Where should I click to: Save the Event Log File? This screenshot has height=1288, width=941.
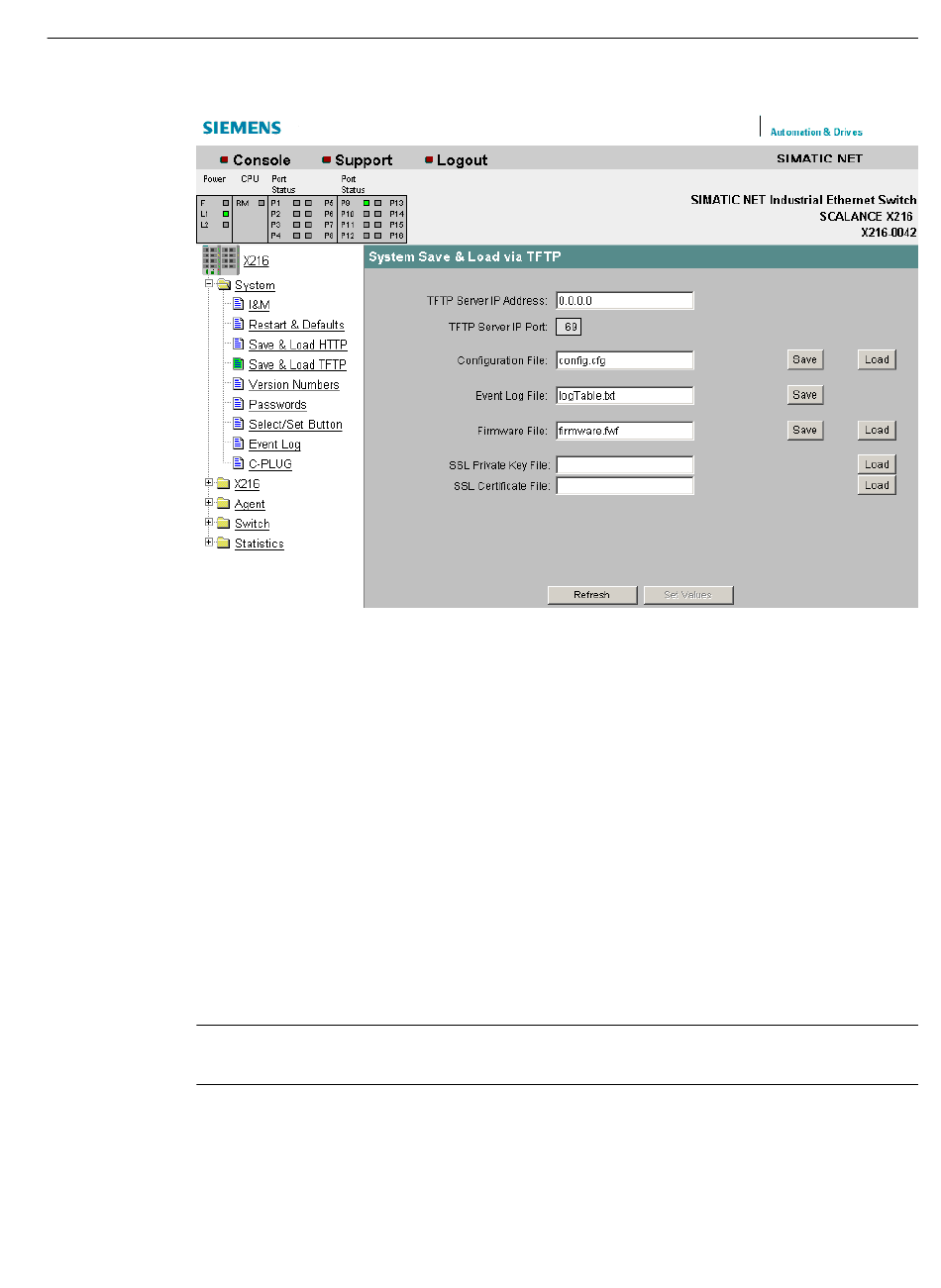click(805, 395)
